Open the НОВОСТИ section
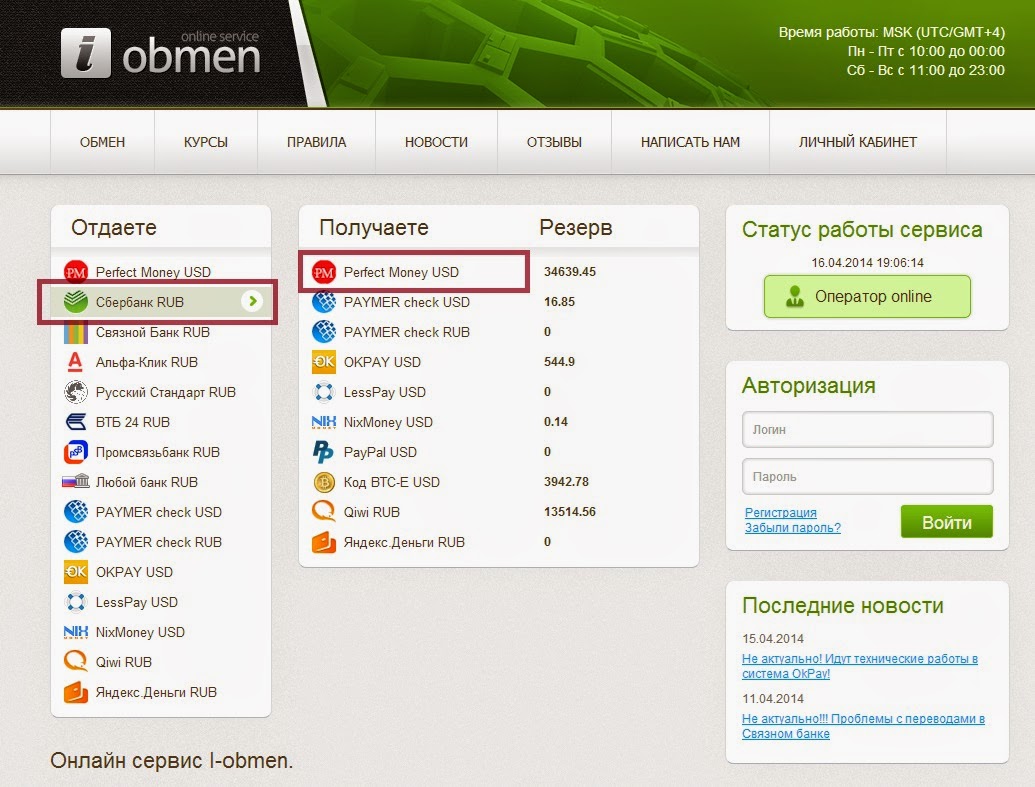 coord(435,141)
